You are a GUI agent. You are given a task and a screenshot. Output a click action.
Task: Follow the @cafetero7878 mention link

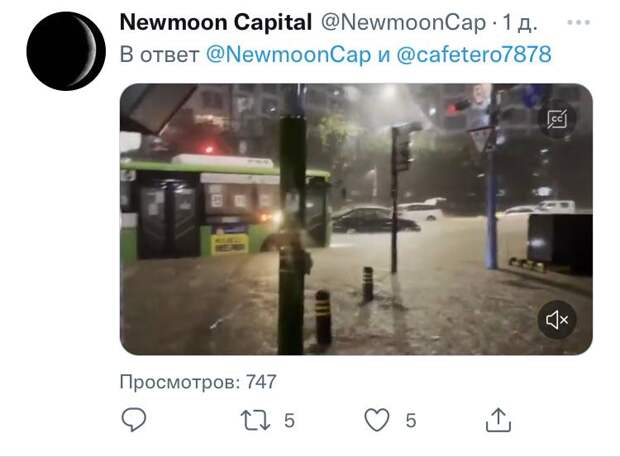point(474,55)
